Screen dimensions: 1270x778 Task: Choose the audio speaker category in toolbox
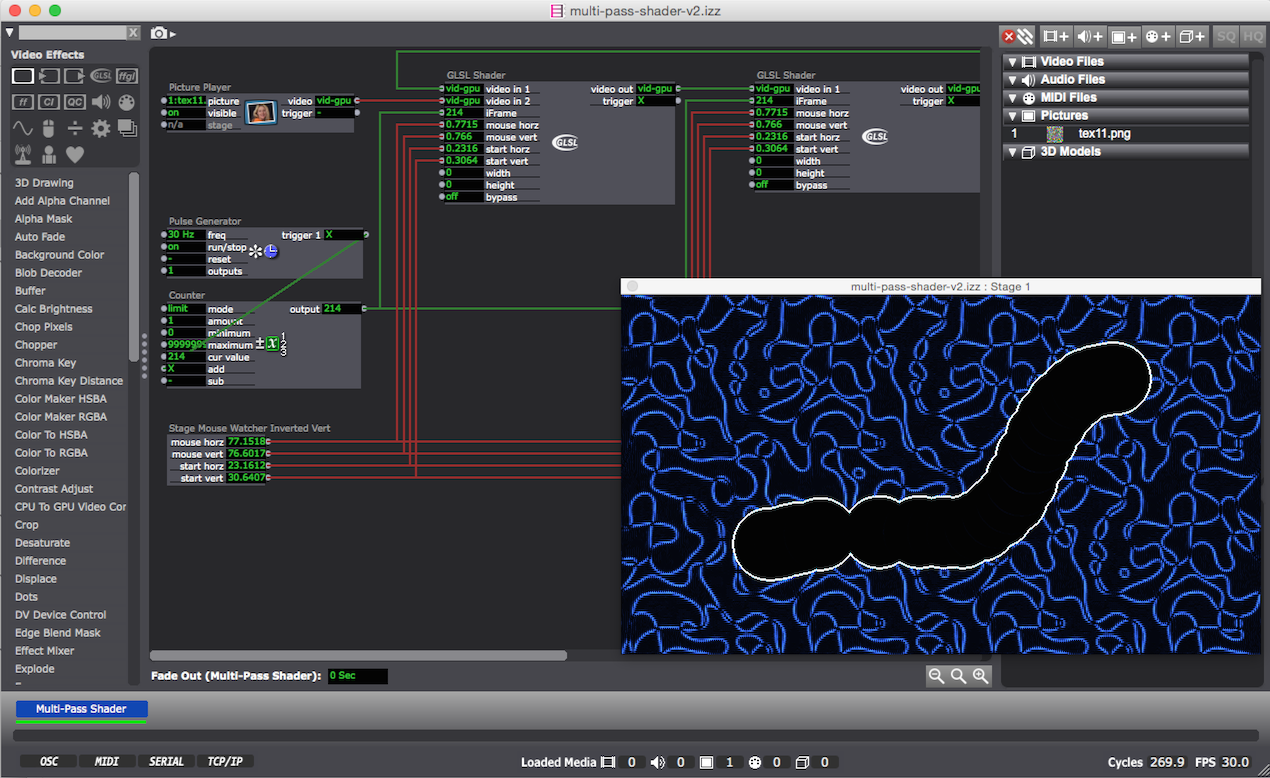pyautogui.click(x=101, y=102)
